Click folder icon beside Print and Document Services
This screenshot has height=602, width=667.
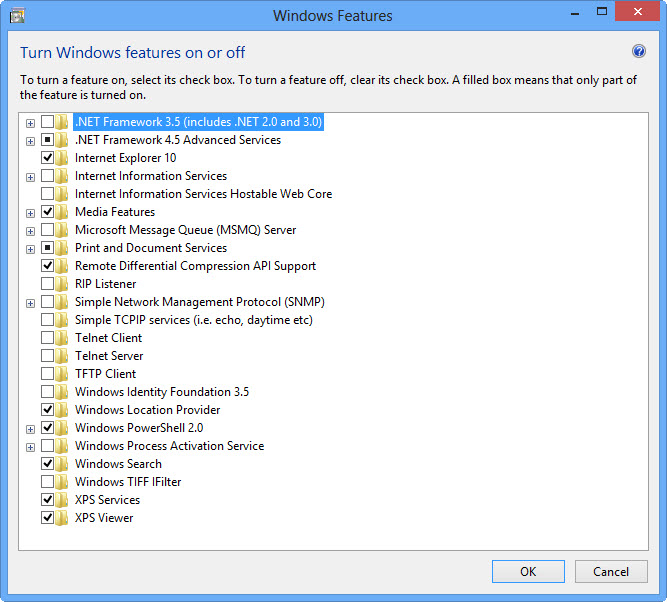tap(62, 248)
